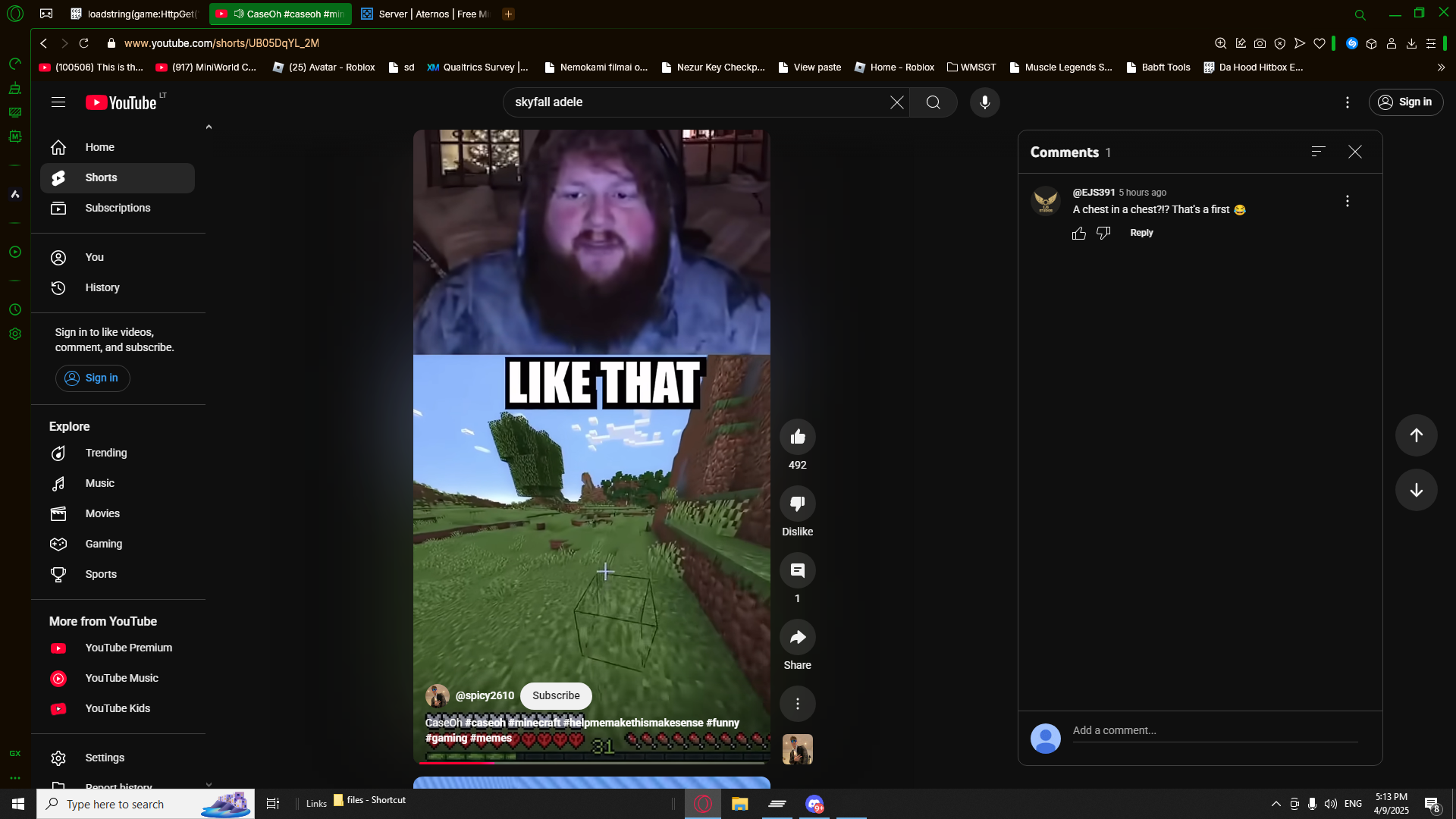1456x819 pixels.
Task: Open the YouTube guide hamburger menu
Action: (58, 102)
